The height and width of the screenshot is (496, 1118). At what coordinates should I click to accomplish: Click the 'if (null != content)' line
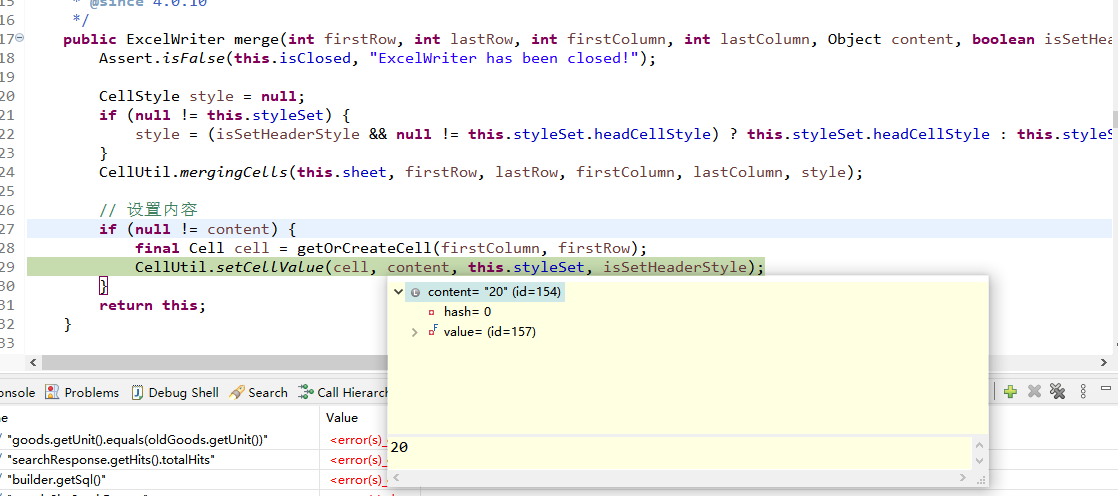pos(198,229)
